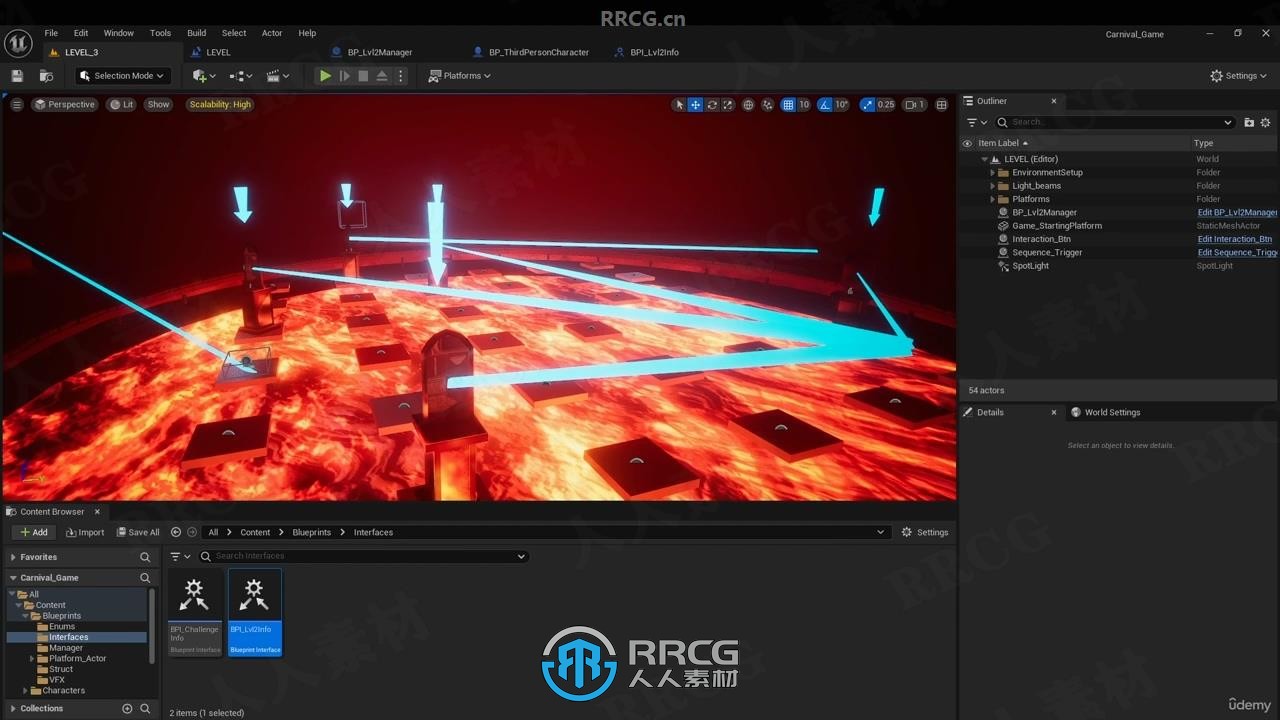Start Play in Editor with green play button
The width and height of the screenshot is (1280, 720).
(325, 76)
